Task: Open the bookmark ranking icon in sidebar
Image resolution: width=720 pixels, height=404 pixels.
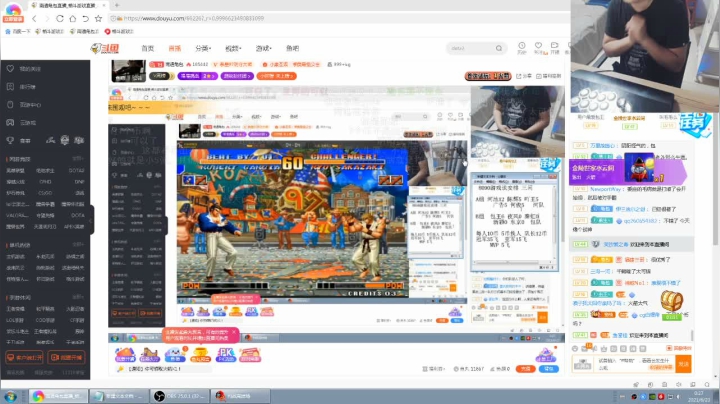Action: (10, 87)
